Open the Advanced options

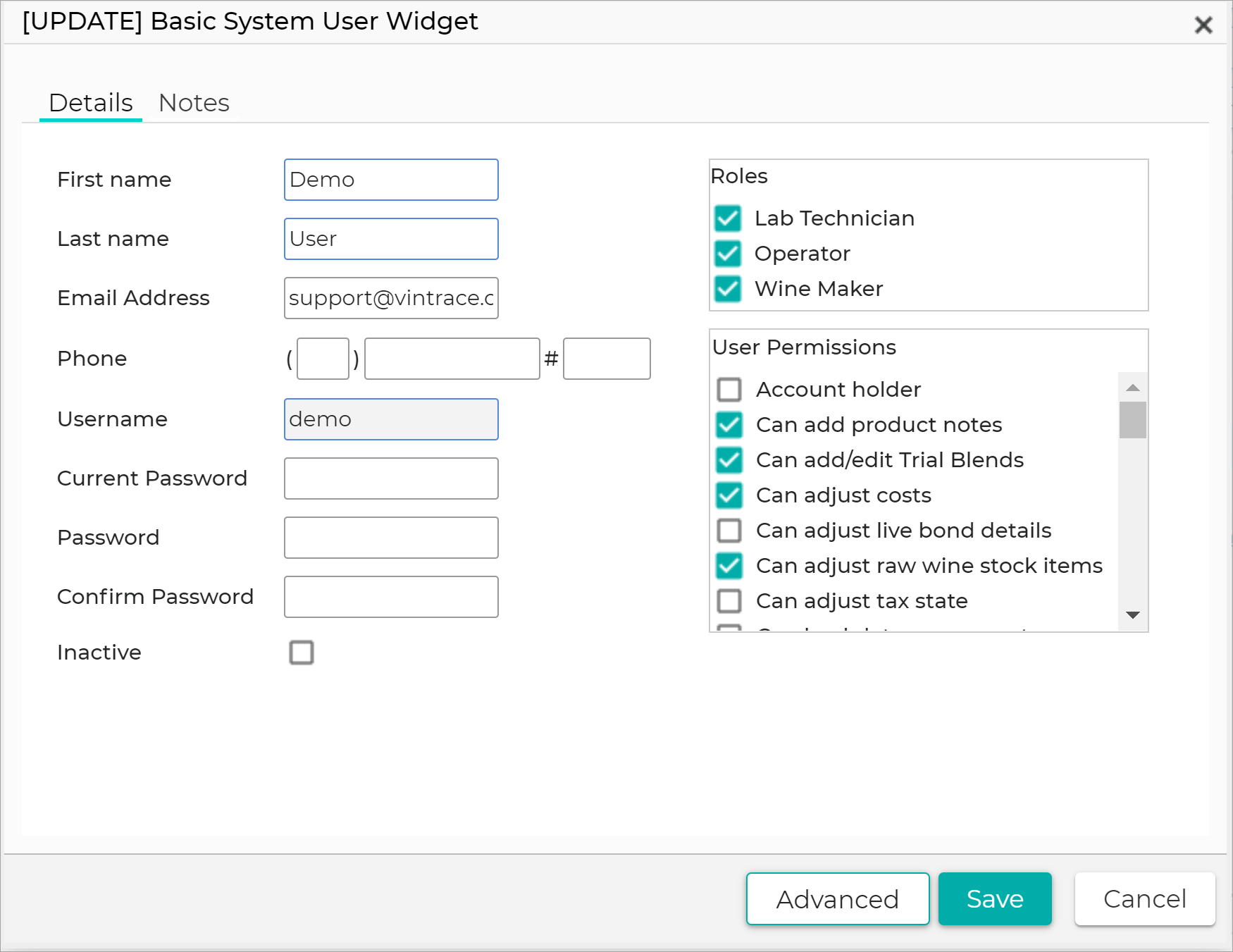coord(837,899)
